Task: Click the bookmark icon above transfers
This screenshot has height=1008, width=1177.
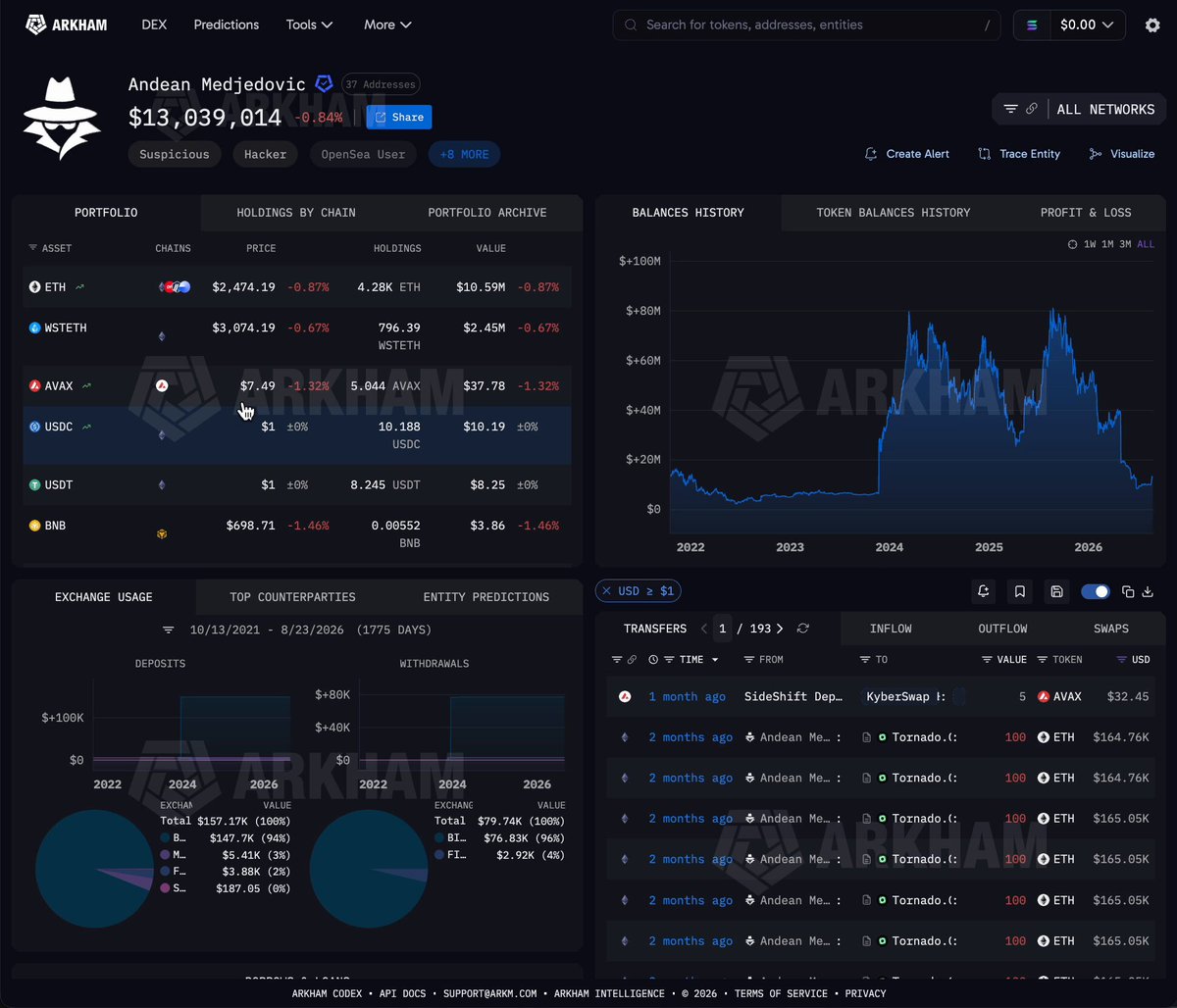Action: pyautogui.click(x=1020, y=591)
